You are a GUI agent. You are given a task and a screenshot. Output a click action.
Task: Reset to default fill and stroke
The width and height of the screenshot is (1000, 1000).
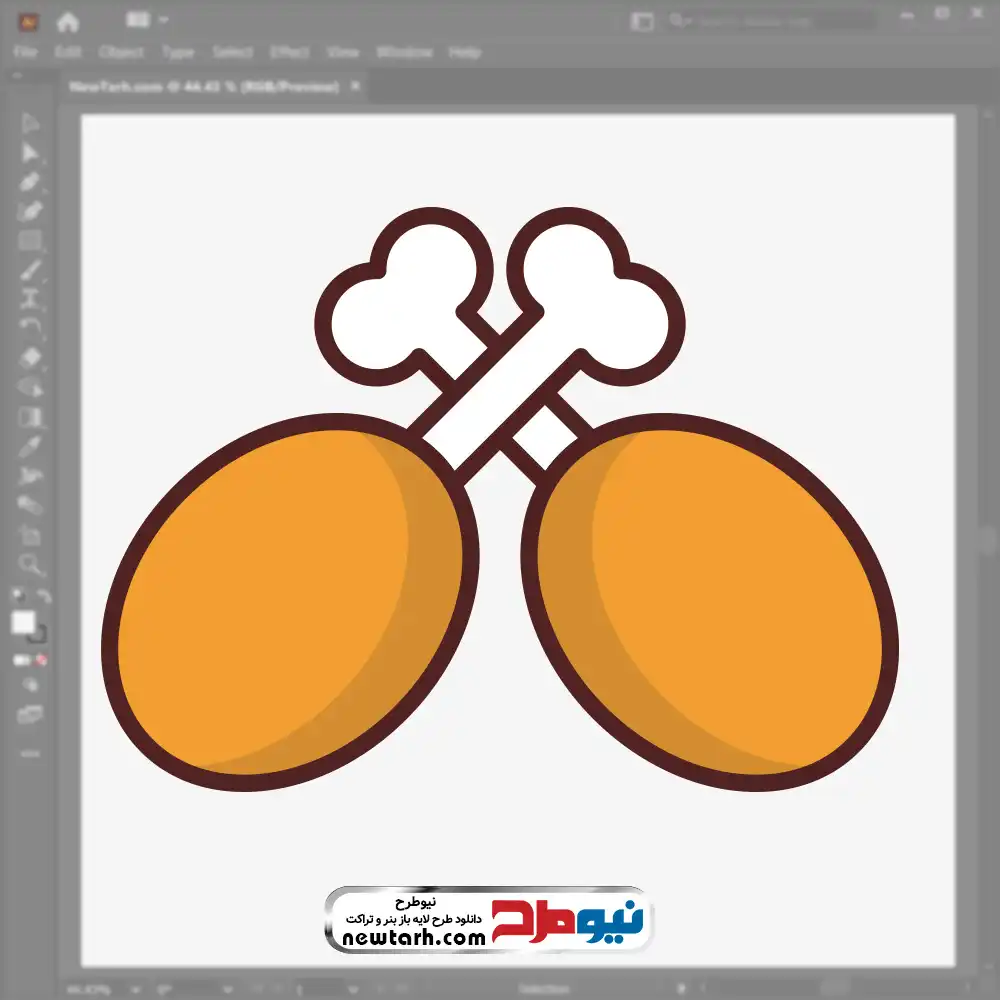coord(17,597)
